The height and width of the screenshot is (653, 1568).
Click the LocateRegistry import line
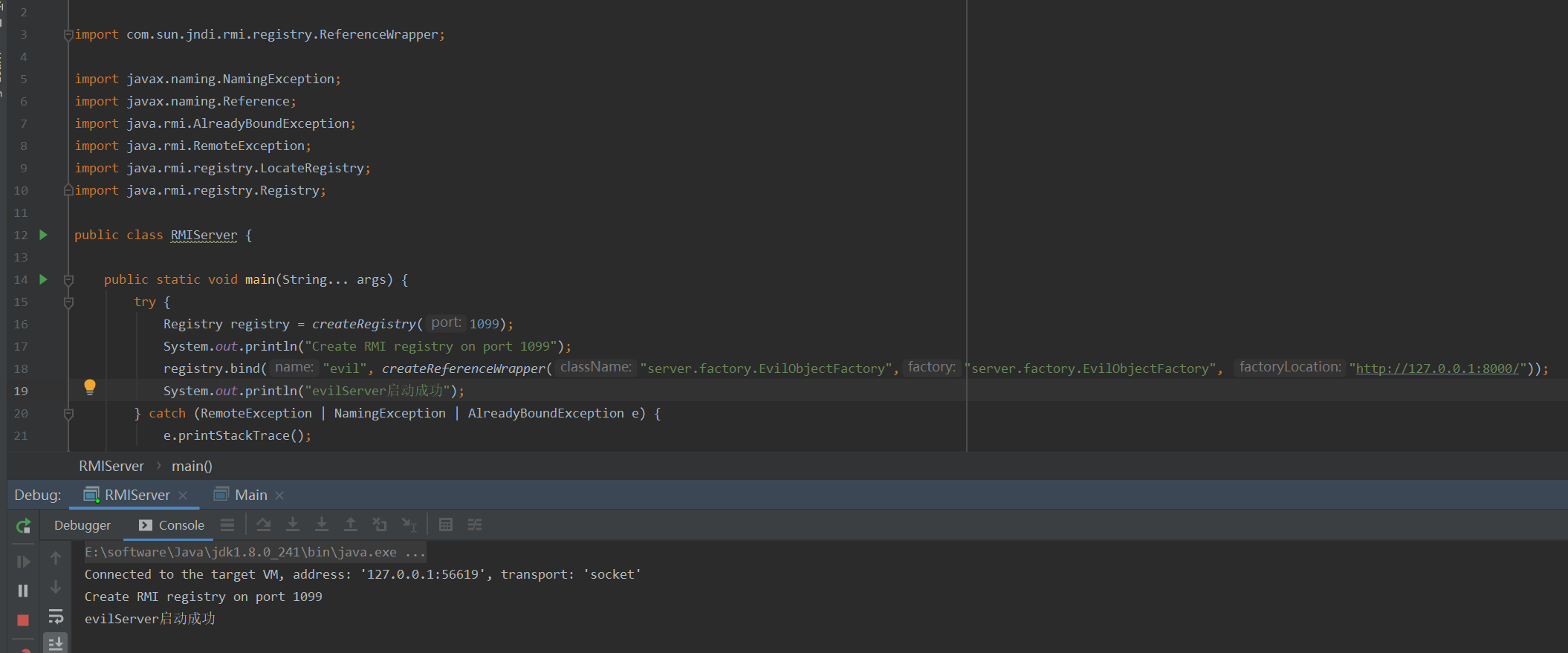click(x=222, y=168)
